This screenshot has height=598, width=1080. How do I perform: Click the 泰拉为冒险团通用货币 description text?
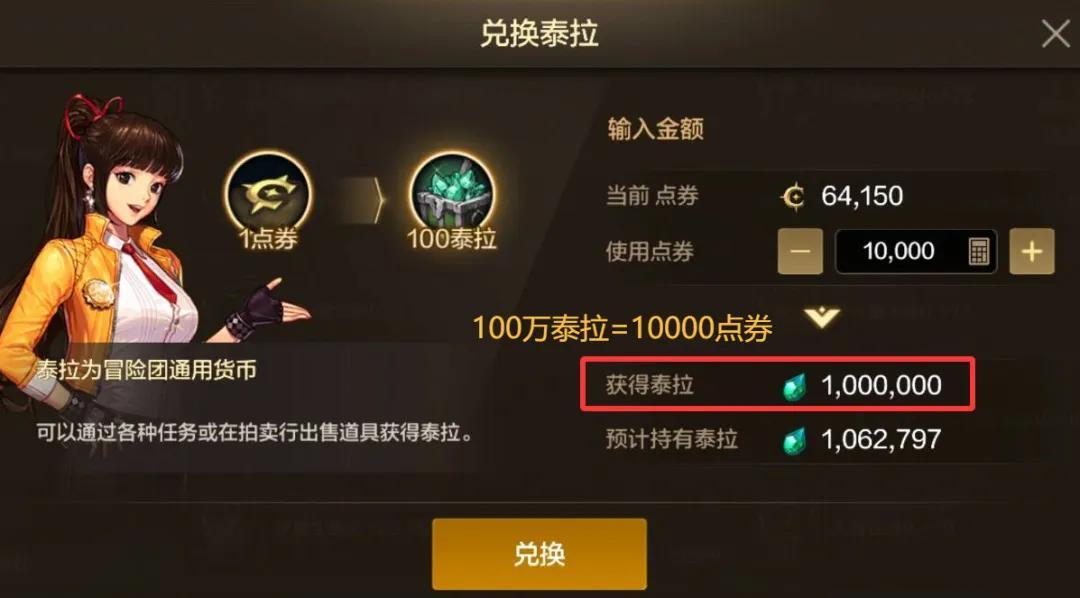coord(147,371)
